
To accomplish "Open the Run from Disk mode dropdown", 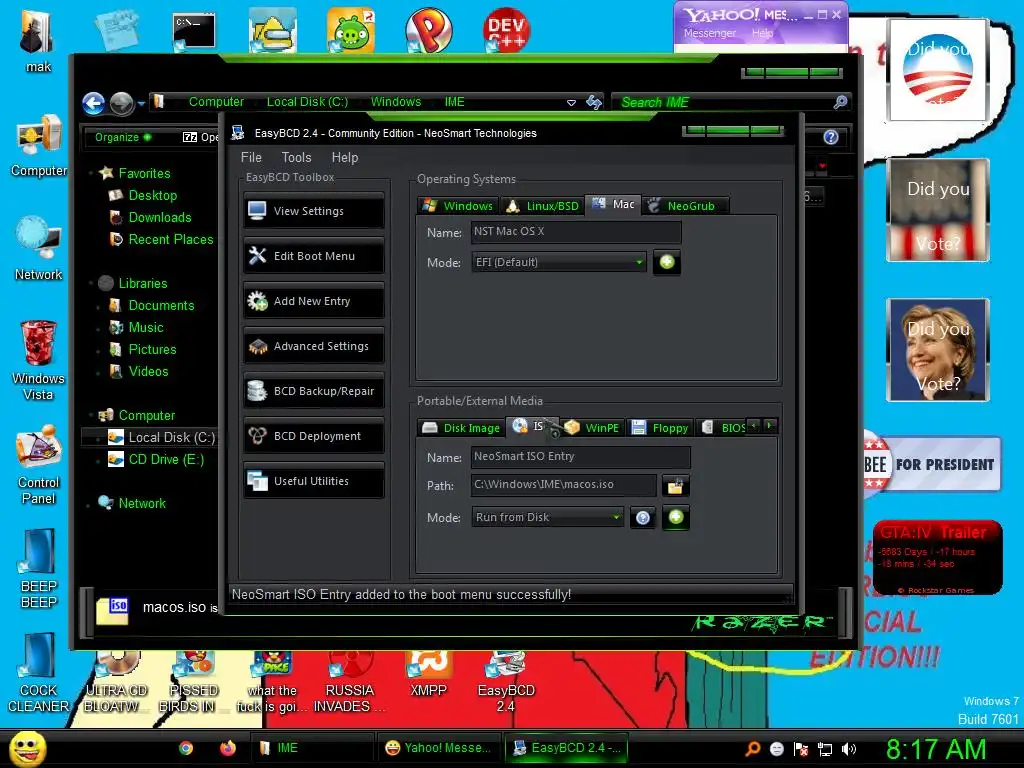I will point(547,517).
